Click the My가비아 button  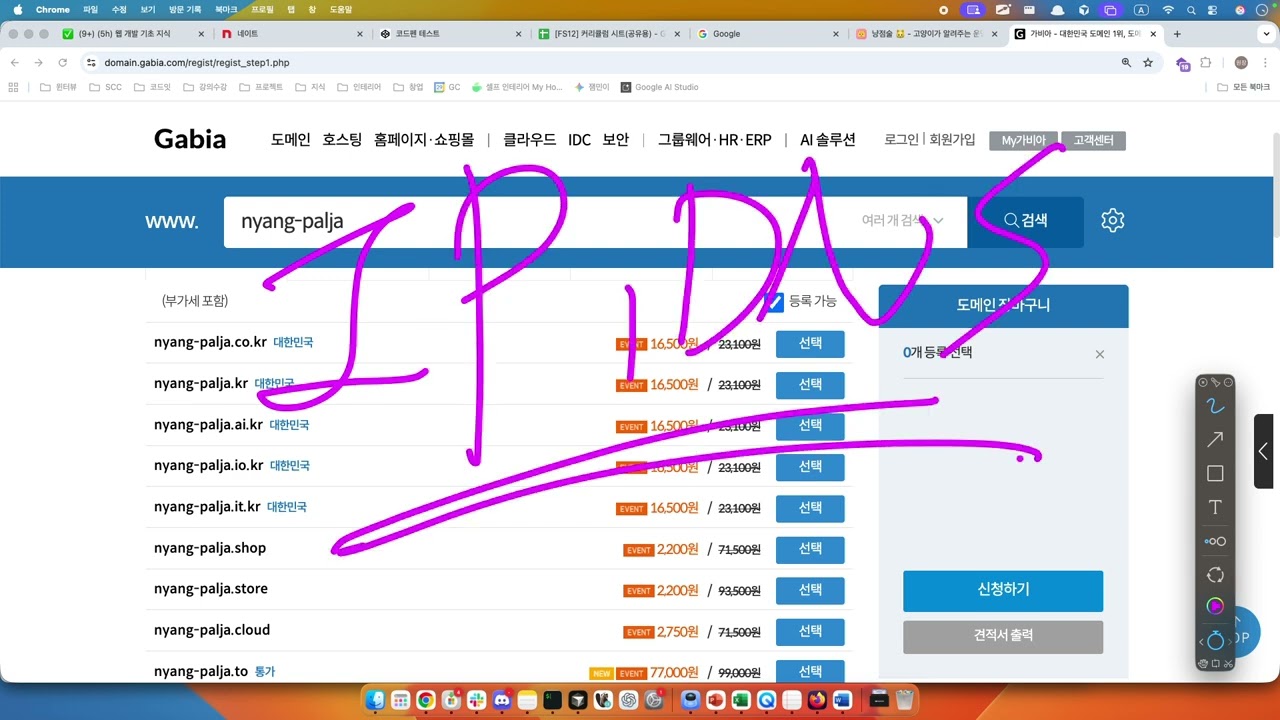[x=1023, y=141]
